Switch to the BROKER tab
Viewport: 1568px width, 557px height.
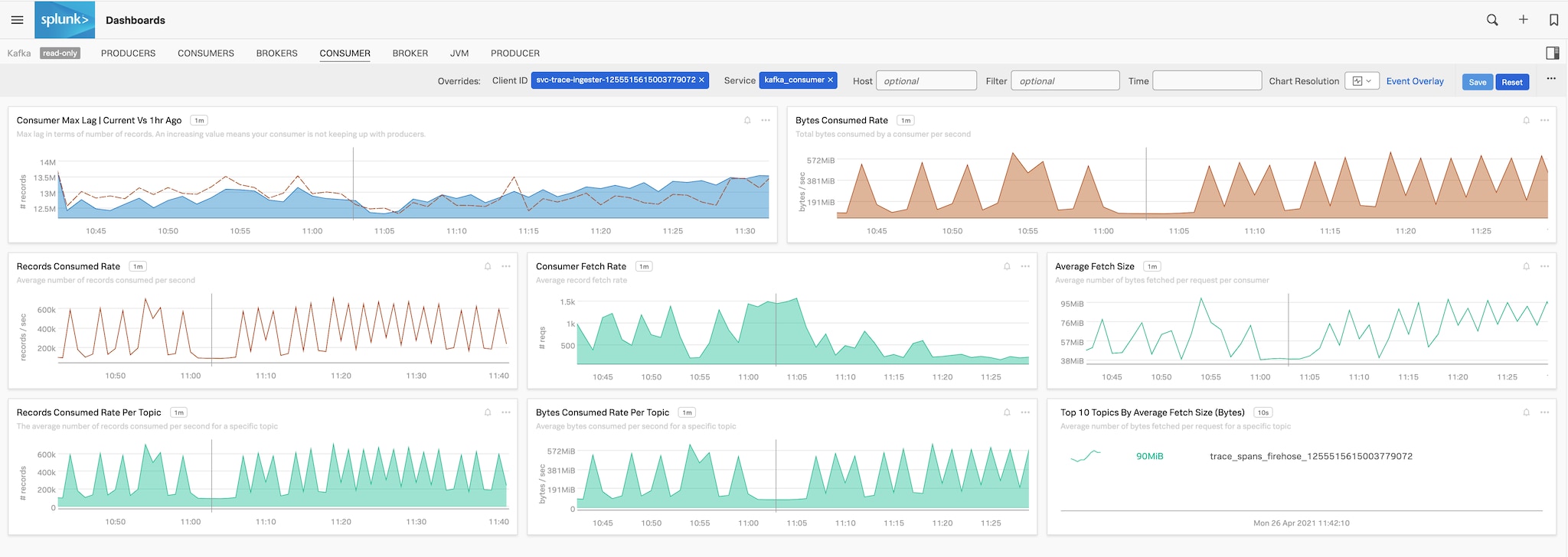[410, 53]
